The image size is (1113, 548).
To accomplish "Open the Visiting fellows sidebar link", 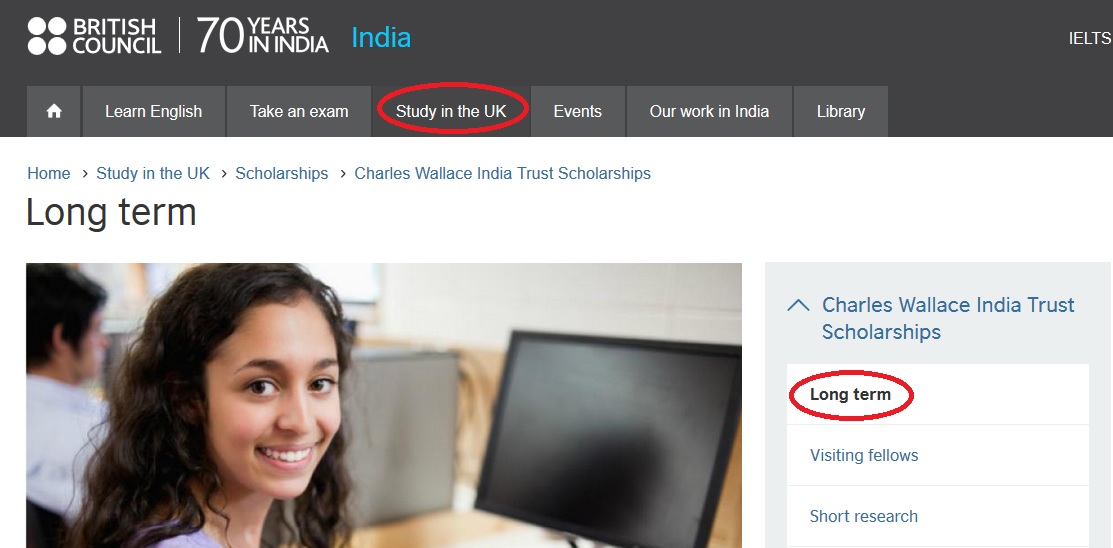I will (864, 455).
